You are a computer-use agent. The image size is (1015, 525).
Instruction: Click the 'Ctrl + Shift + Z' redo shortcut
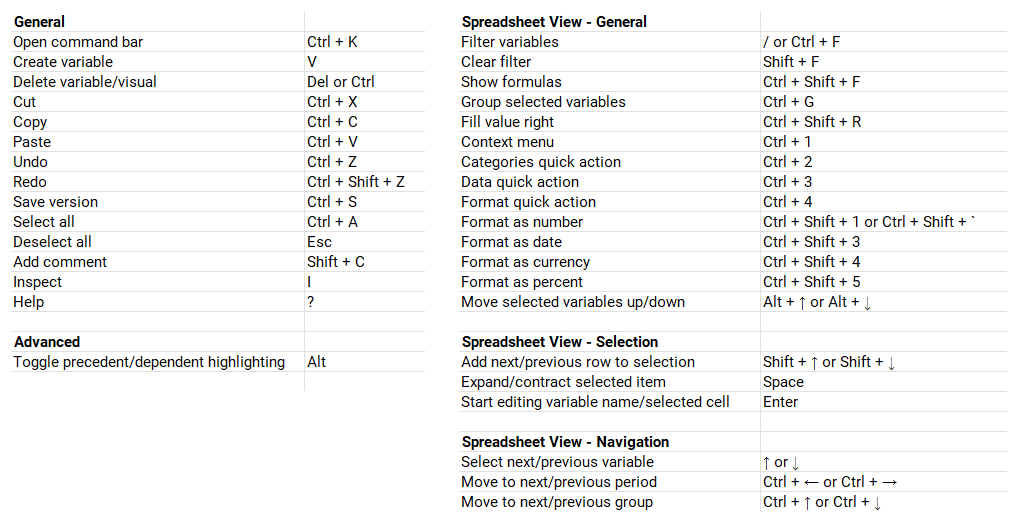355,182
